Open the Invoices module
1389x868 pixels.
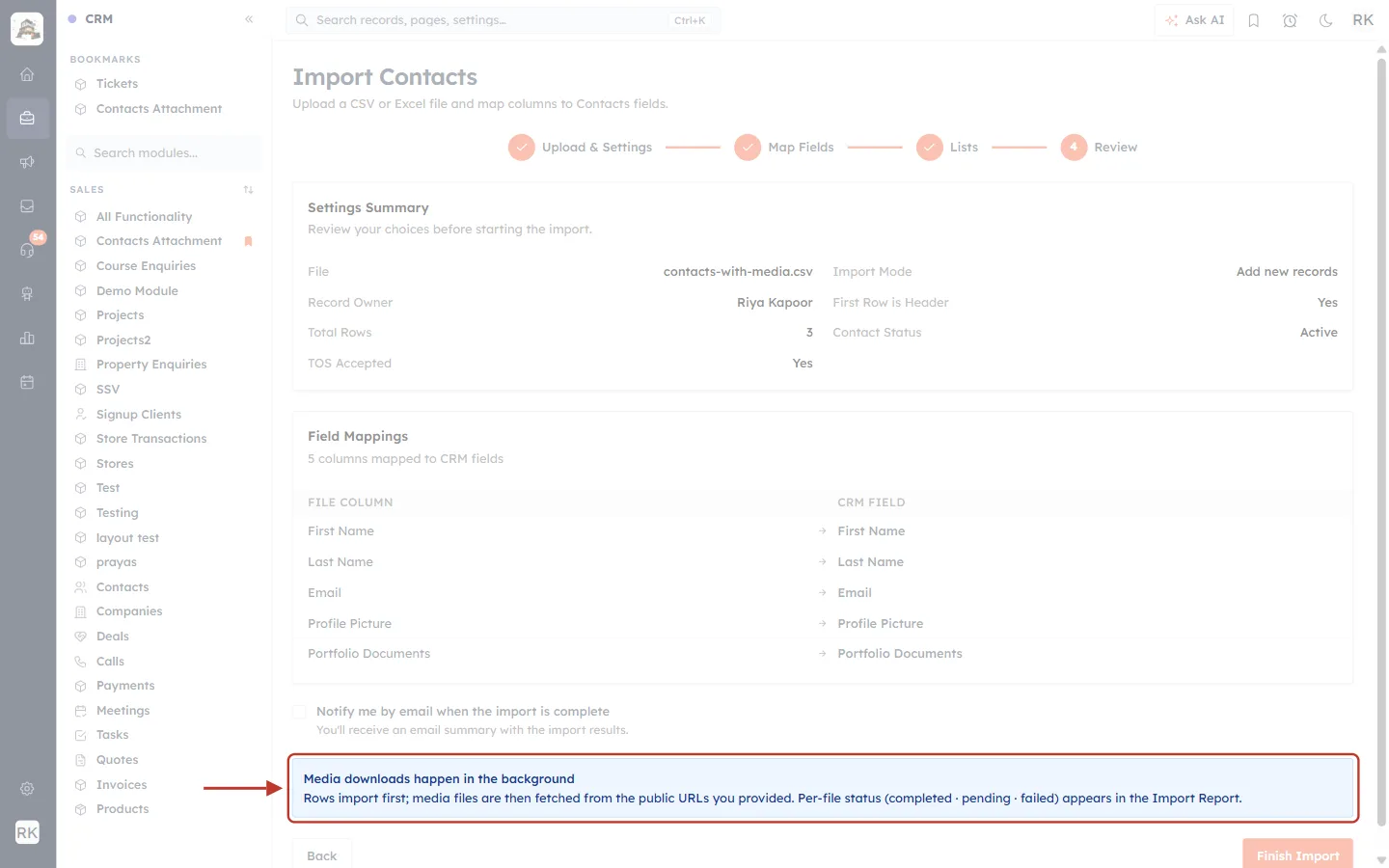(122, 785)
